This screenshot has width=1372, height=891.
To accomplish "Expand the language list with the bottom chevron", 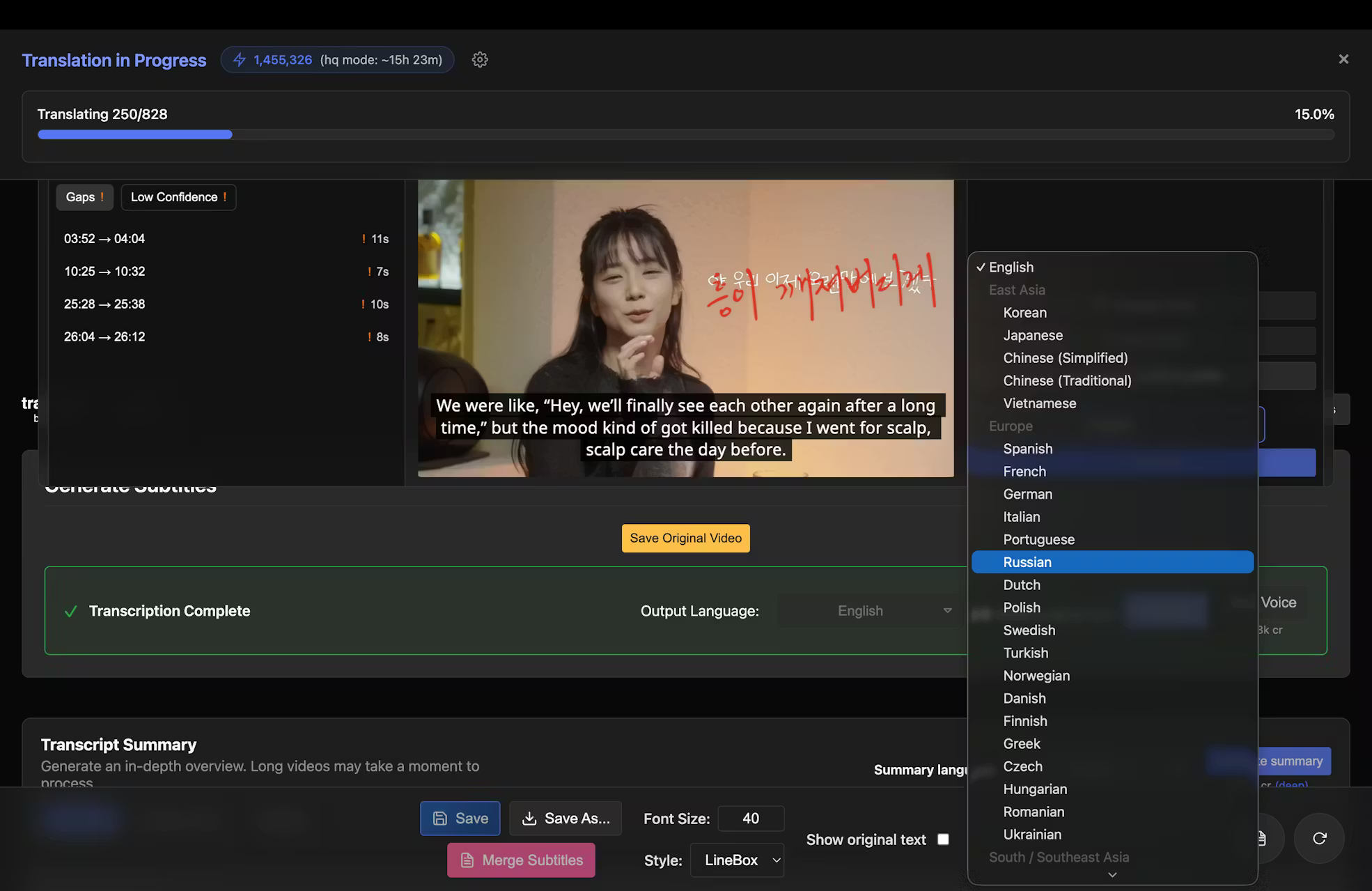I will tap(1112, 875).
